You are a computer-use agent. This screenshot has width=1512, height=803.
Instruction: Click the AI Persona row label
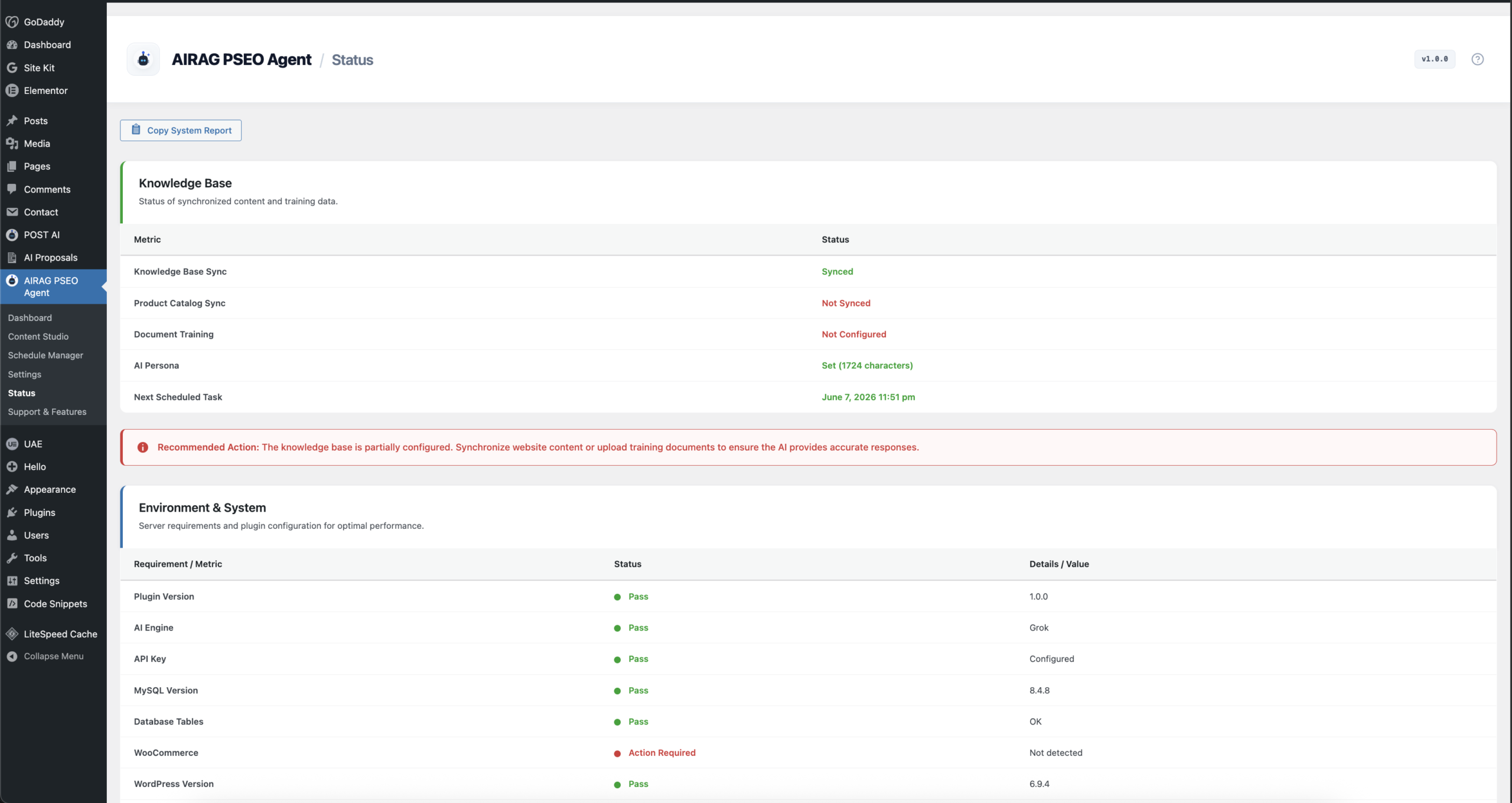[x=157, y=366]
